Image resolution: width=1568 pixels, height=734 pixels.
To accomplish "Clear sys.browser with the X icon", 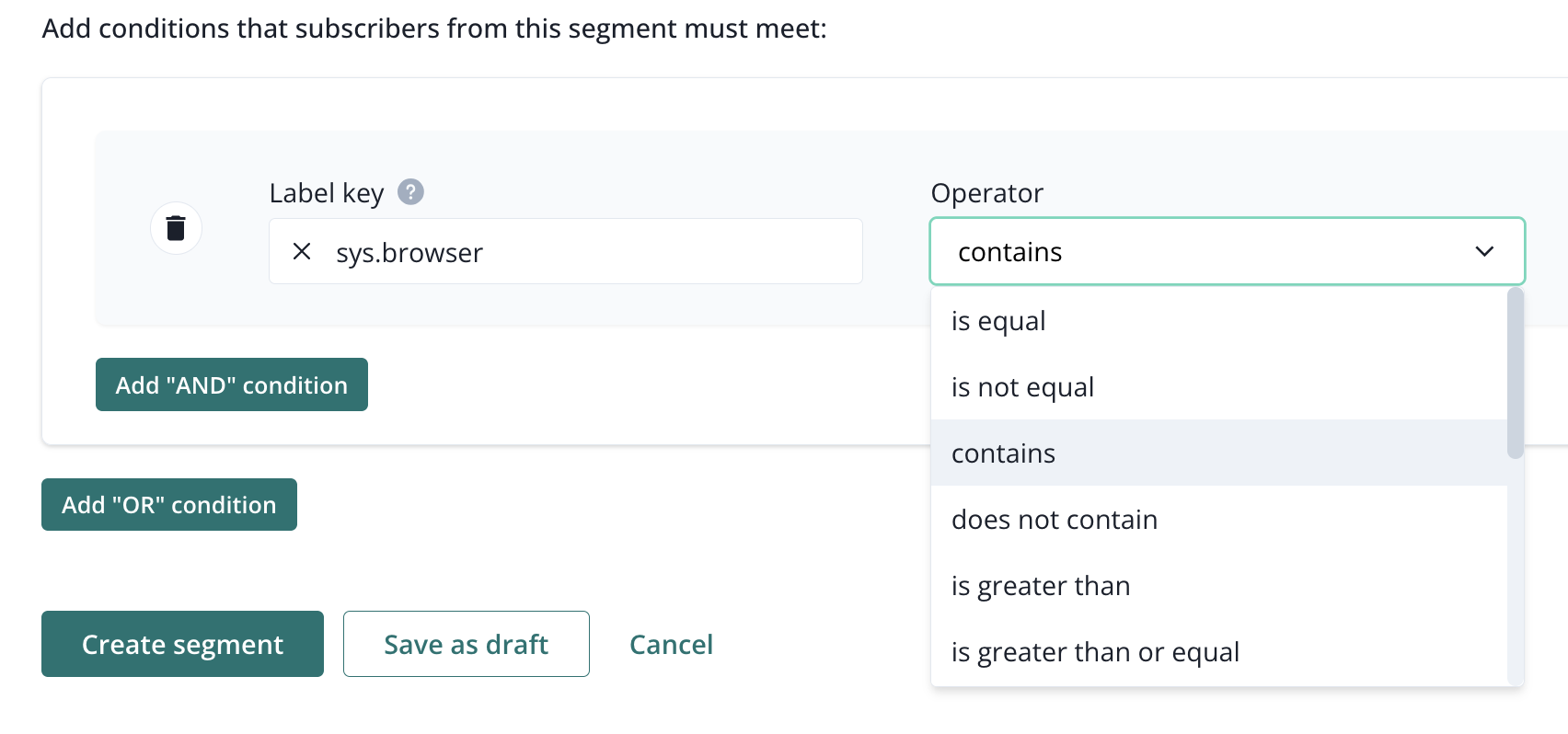I will click(302, 252).
